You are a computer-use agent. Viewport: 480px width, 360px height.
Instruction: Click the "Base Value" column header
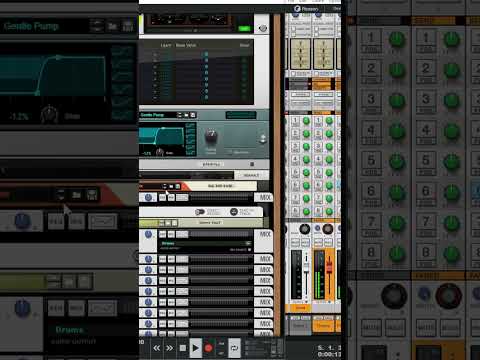(186, 45)
